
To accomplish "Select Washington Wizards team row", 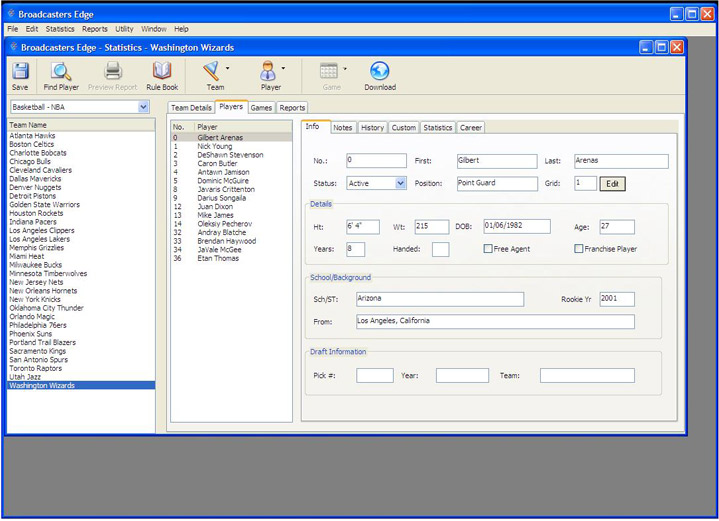I will click(x=81, y=385).
